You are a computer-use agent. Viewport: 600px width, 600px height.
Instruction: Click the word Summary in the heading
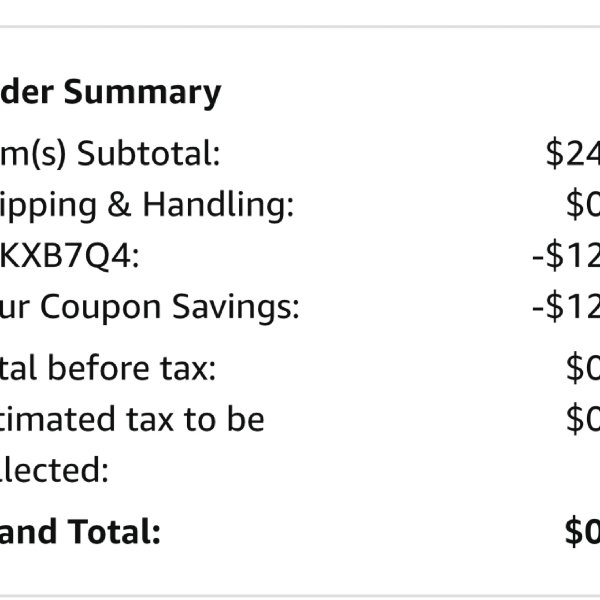click(x=143, y=93)
